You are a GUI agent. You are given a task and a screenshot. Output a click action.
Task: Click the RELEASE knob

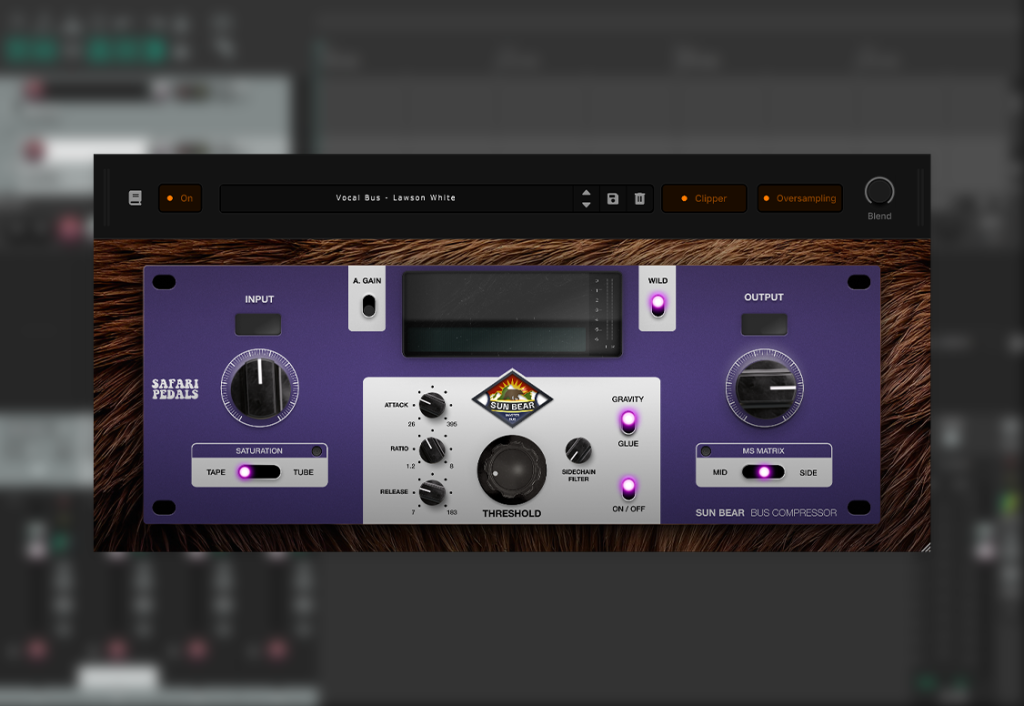coord(432,492)
